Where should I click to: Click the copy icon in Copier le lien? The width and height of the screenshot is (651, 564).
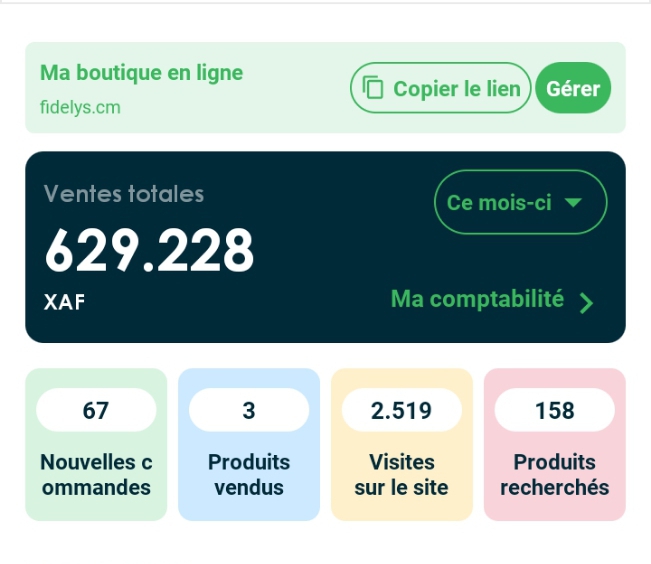(x=373, y=87)
